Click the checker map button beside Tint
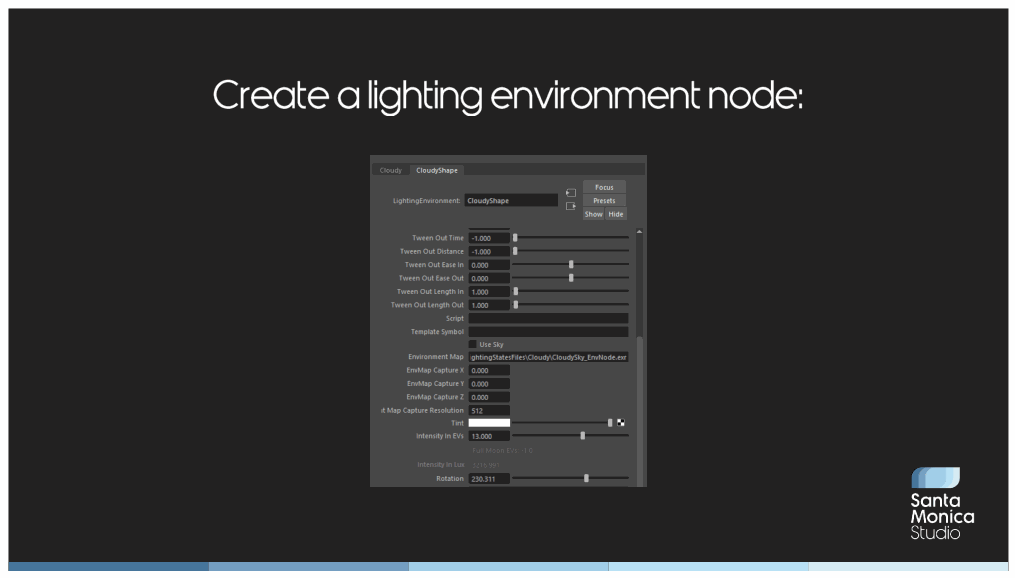 click(x=621, y=423)
